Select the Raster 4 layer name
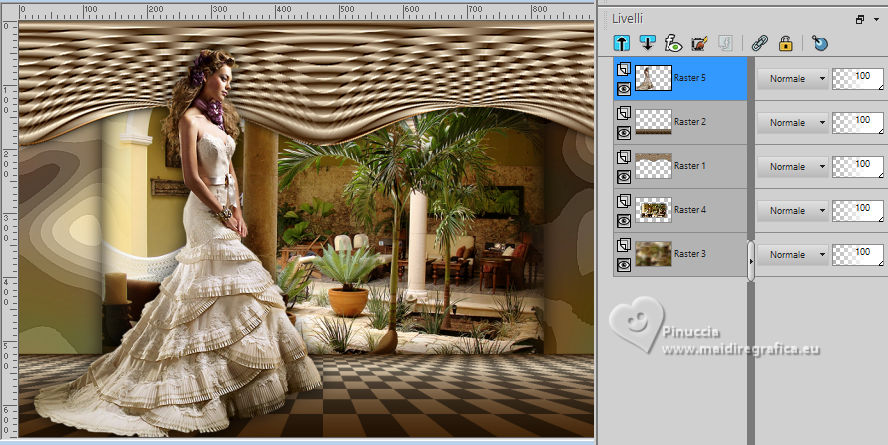 [690, 210]
